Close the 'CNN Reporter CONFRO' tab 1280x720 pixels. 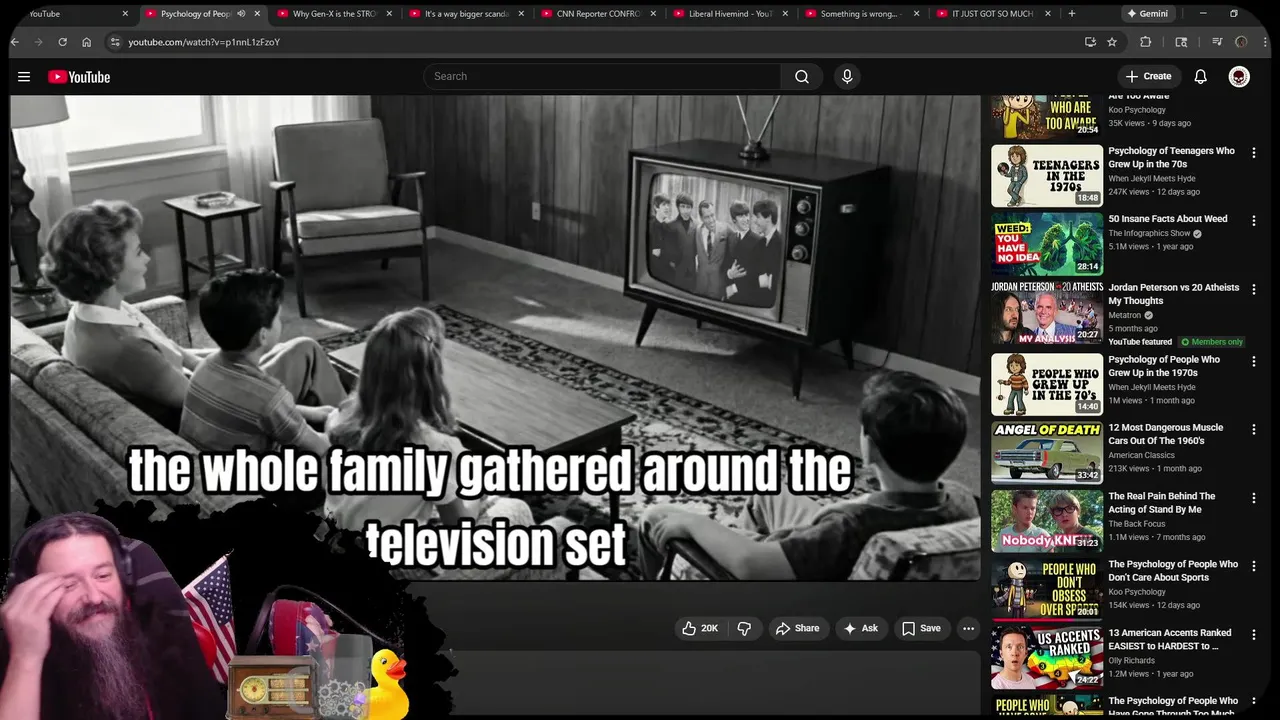pos(653,14)
